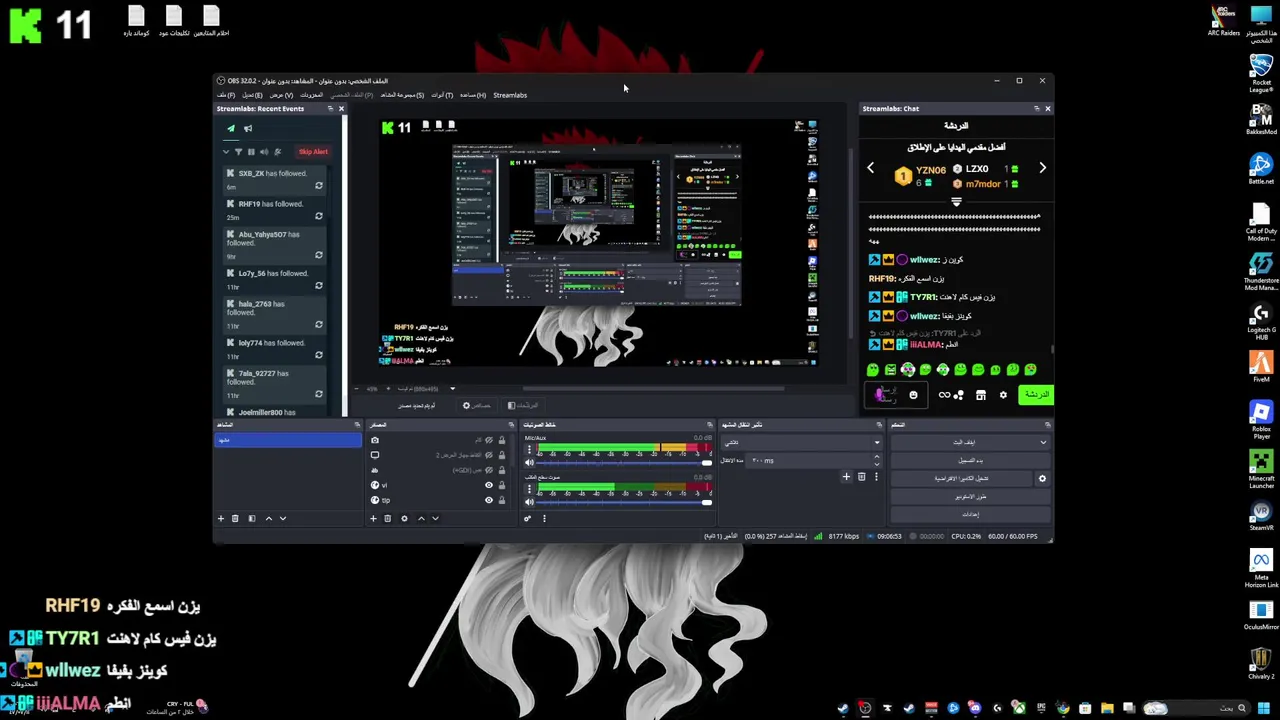
Task: Open the stop streaming button dropdown arrow
Action: tap(1043, 442)
